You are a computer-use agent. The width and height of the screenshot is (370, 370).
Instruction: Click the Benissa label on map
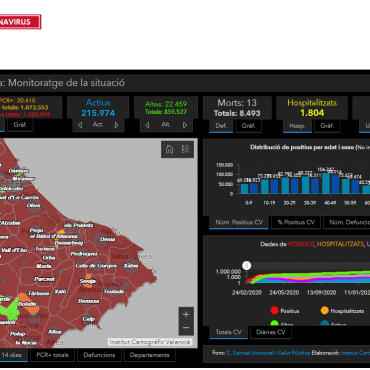tap(89, 301)
